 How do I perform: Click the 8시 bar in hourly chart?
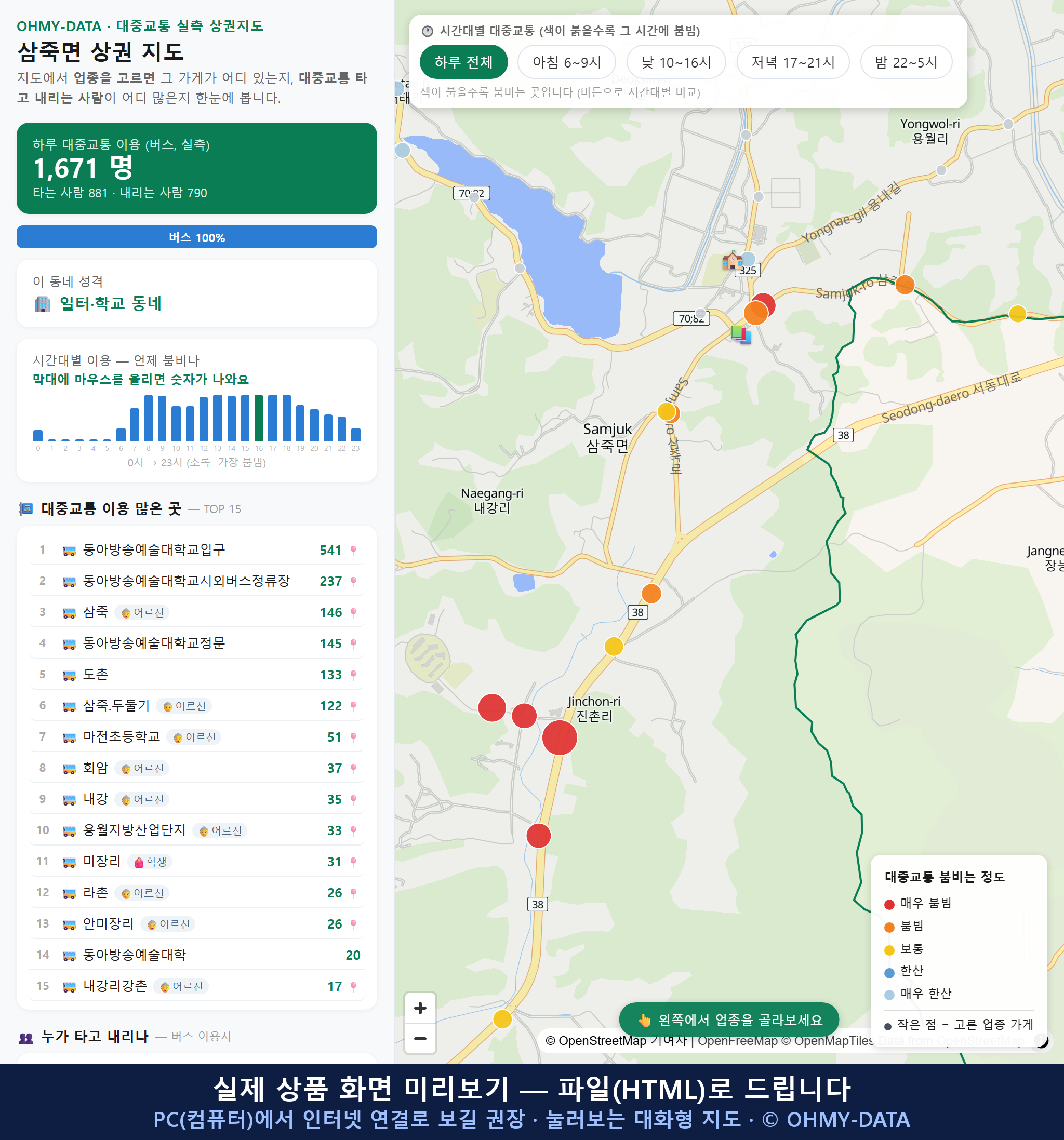(x=149, y=418)
